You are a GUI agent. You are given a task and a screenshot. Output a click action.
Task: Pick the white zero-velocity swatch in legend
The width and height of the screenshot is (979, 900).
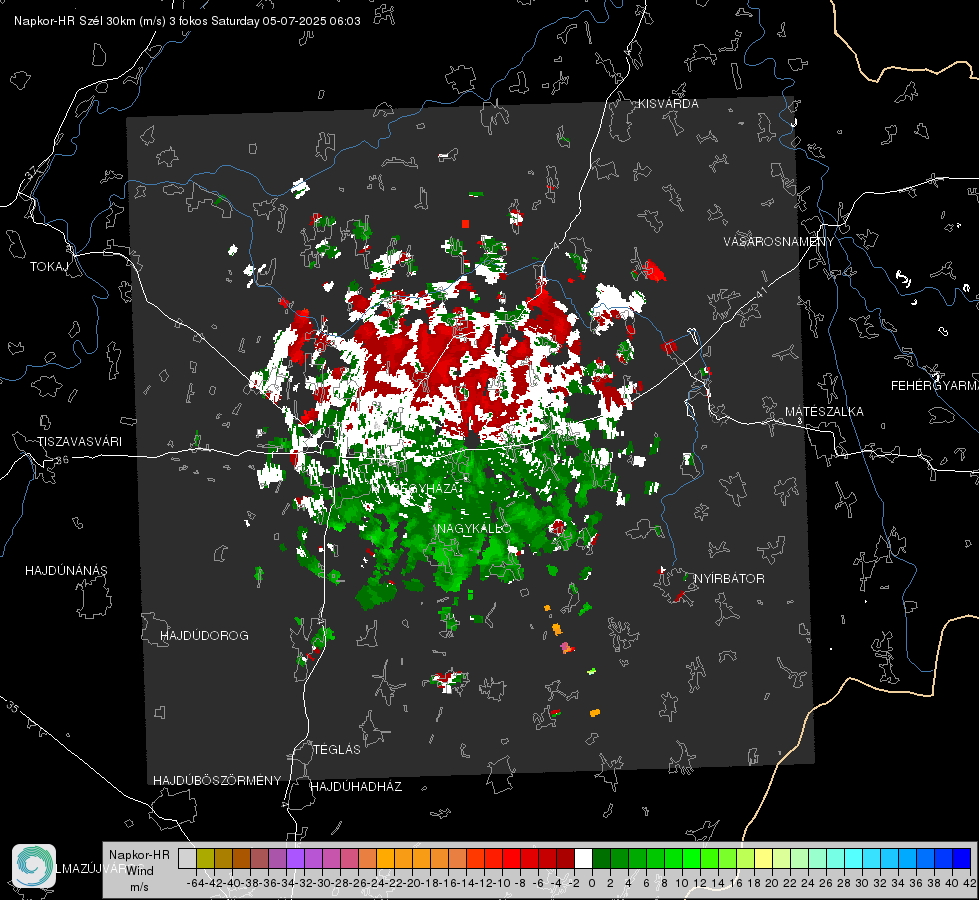tap(583, 858)
